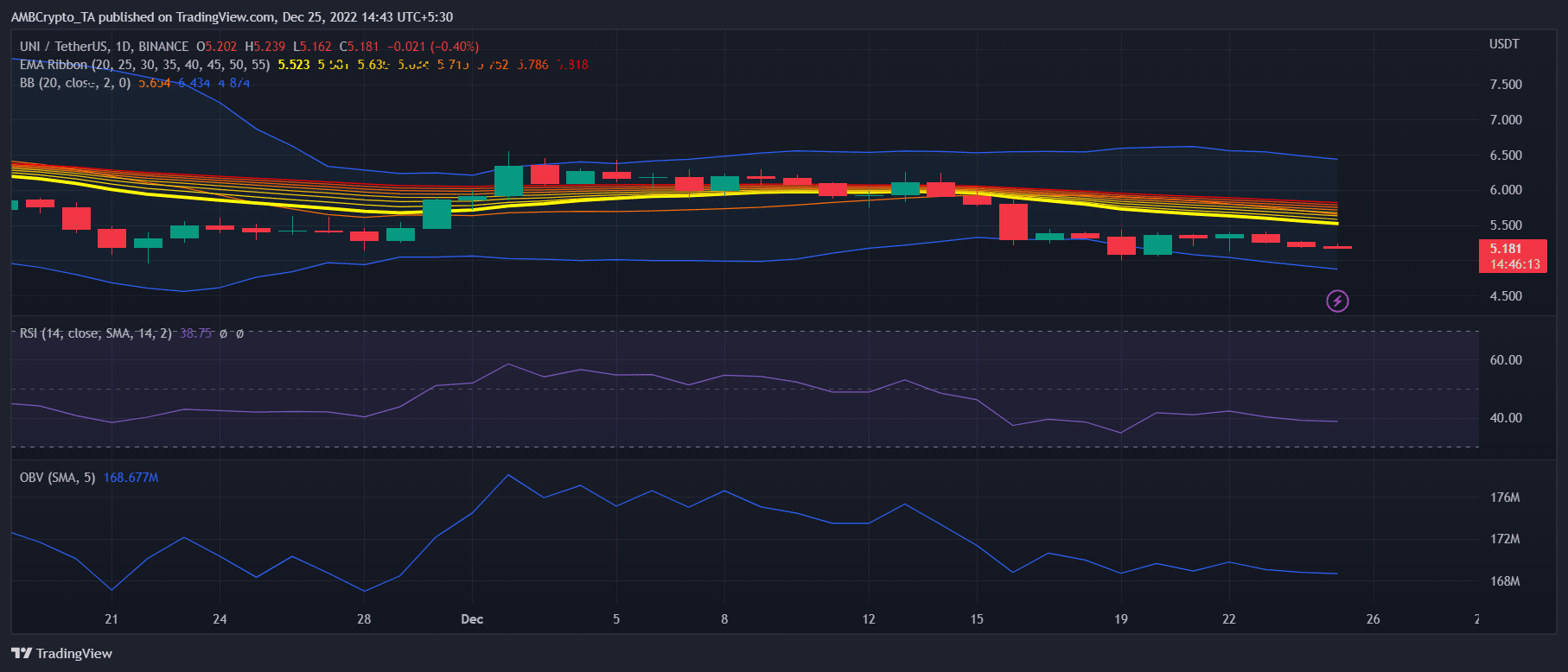Screen dimensions: 1568x672
Task: Click the 26 date on time axis
Action: coord(1373,619)
